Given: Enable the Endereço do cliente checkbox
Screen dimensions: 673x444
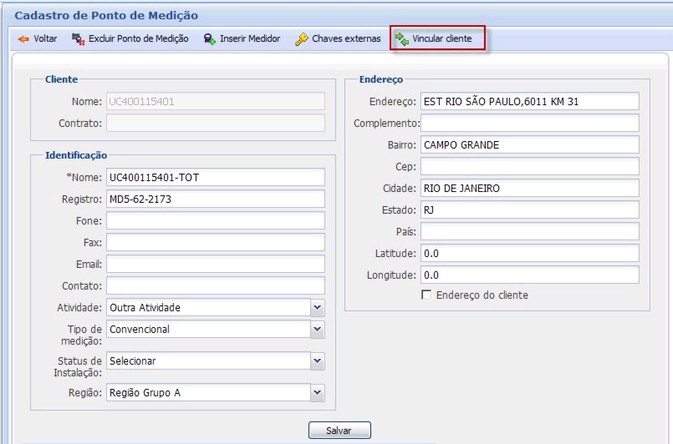Looking at the screenshot, I should coord(427,295).
